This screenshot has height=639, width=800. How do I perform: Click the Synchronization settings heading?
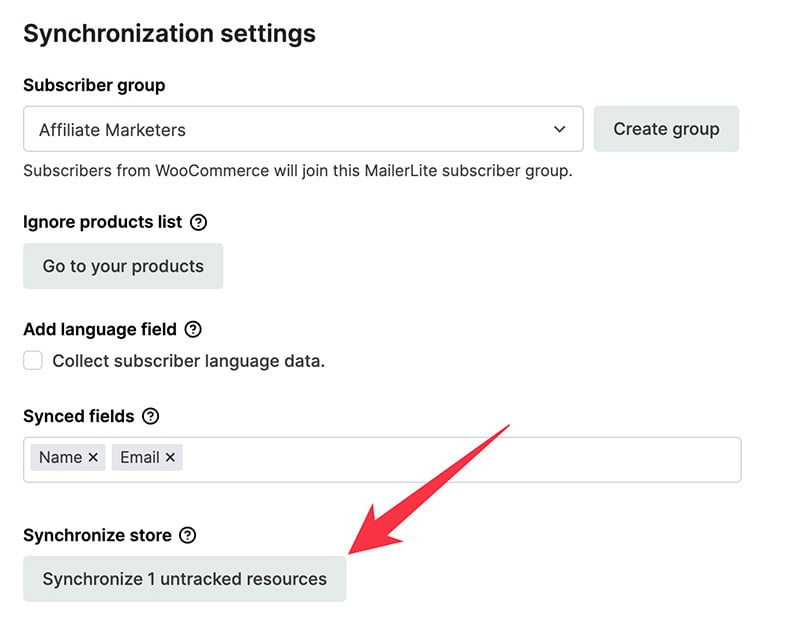(169, 34)
